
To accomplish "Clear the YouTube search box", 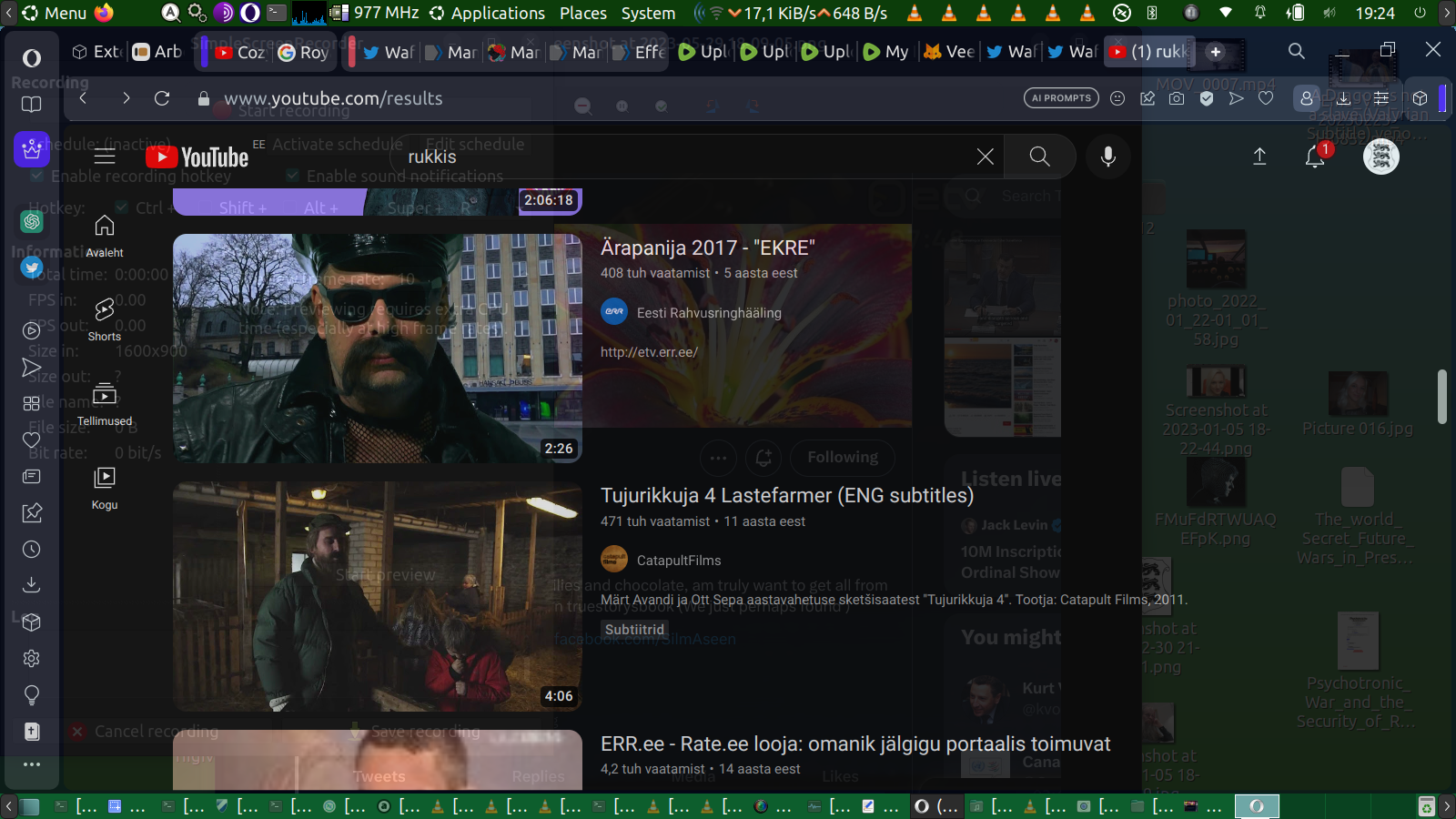I will (x=985, y=157).
